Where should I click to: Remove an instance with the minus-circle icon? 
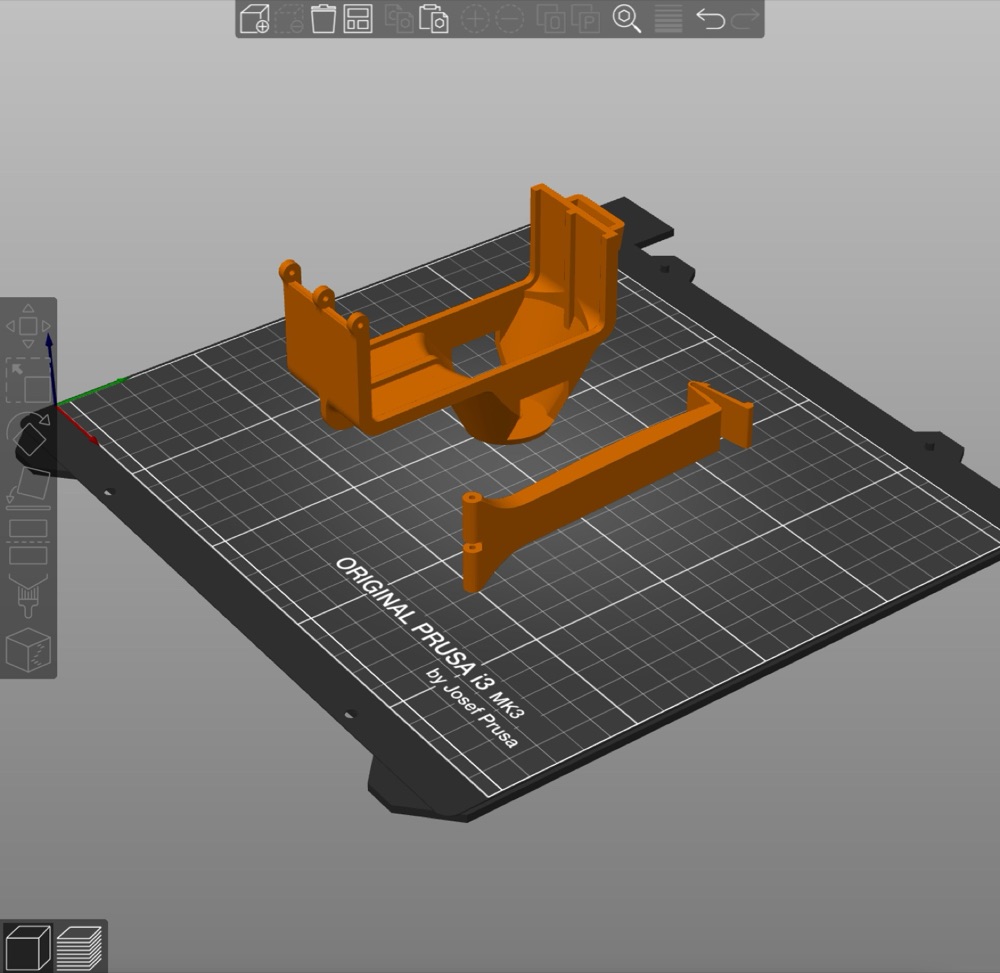509,19
